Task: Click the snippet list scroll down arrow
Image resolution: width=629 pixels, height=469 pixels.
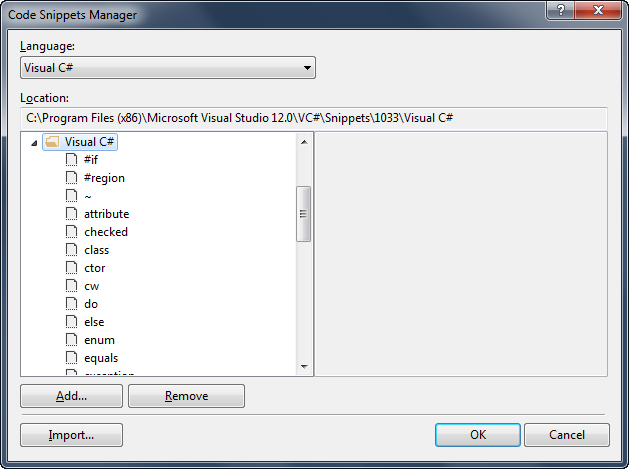Action: (304, 366)
